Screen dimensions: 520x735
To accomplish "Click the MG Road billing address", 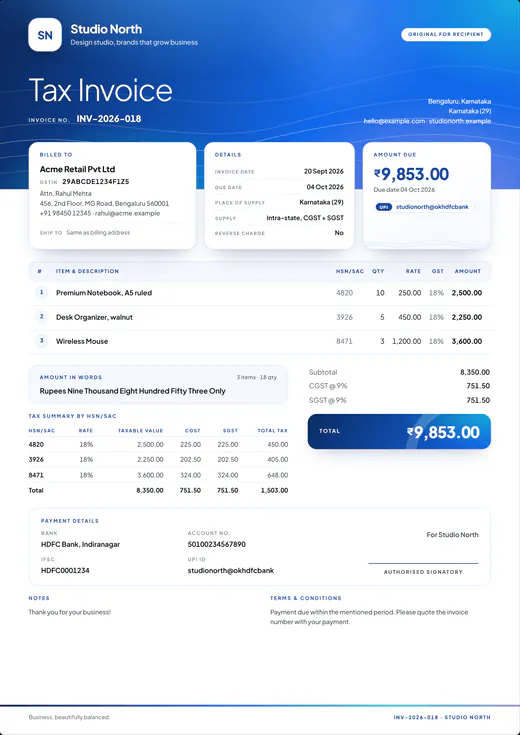I will (x=105, y=204).
